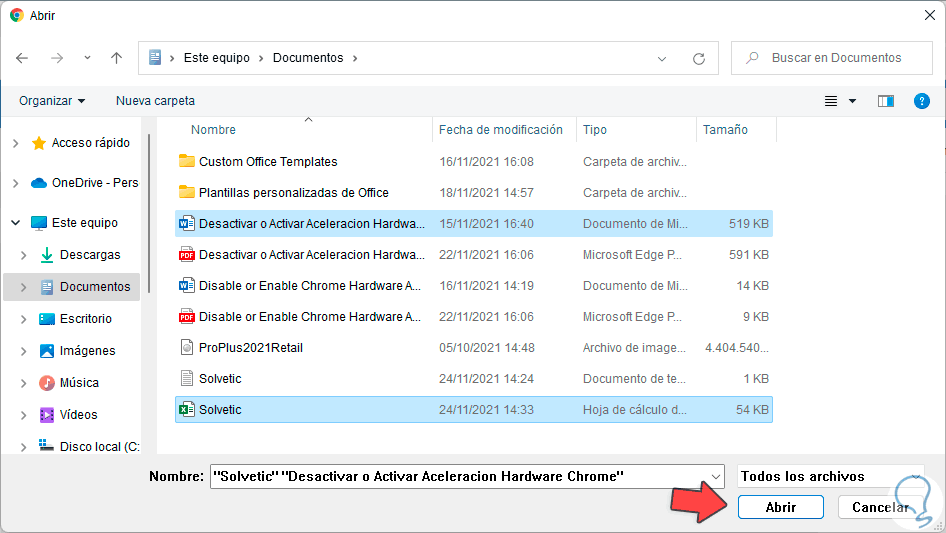
Task: Click the sidebar navigation pane scrollbar
Action: click(148, 214)
